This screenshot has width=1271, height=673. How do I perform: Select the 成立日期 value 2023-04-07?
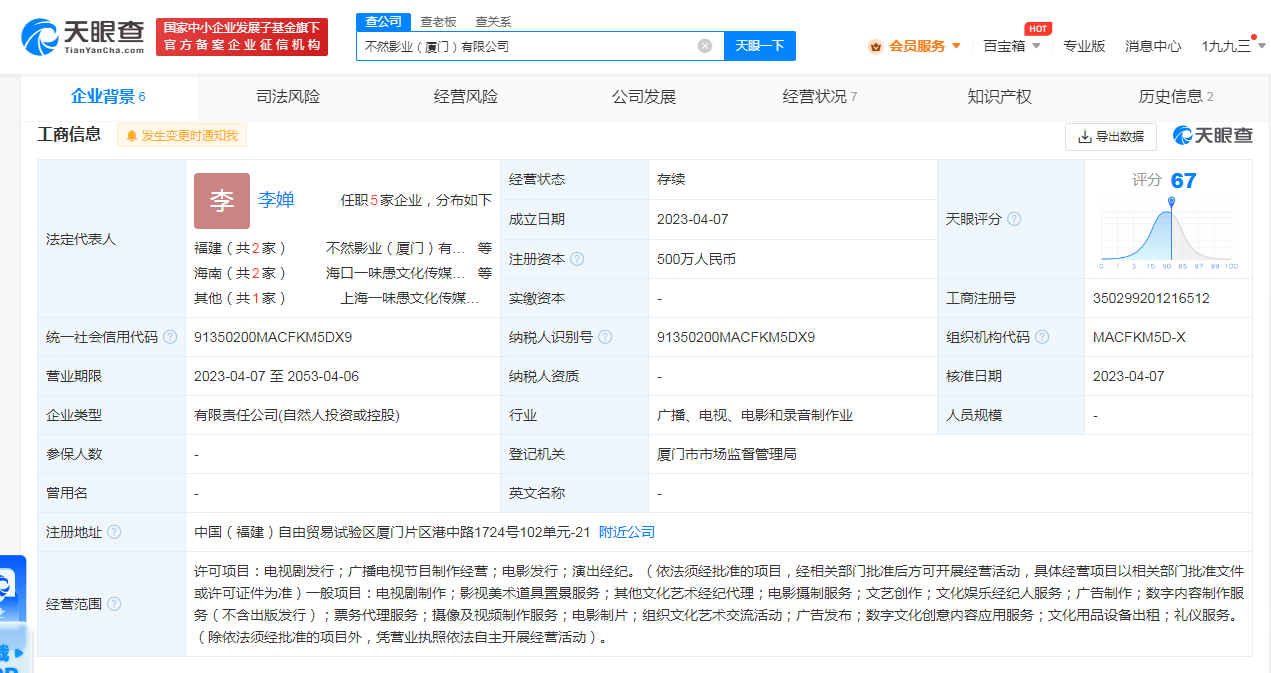tap(693, 219)
